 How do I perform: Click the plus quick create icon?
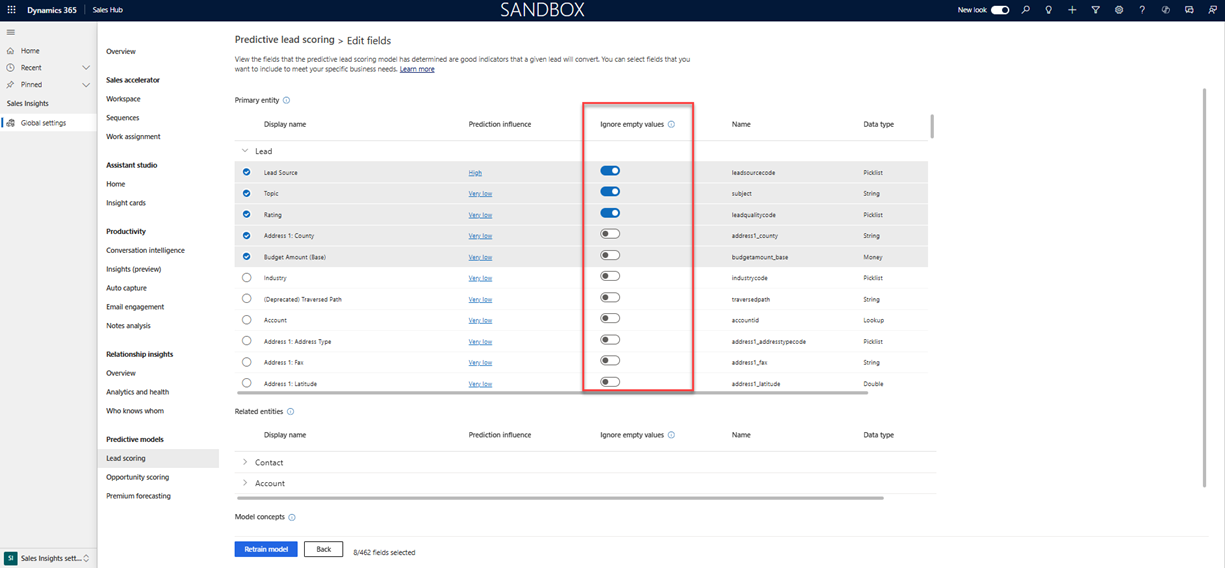coord(1072,9)
